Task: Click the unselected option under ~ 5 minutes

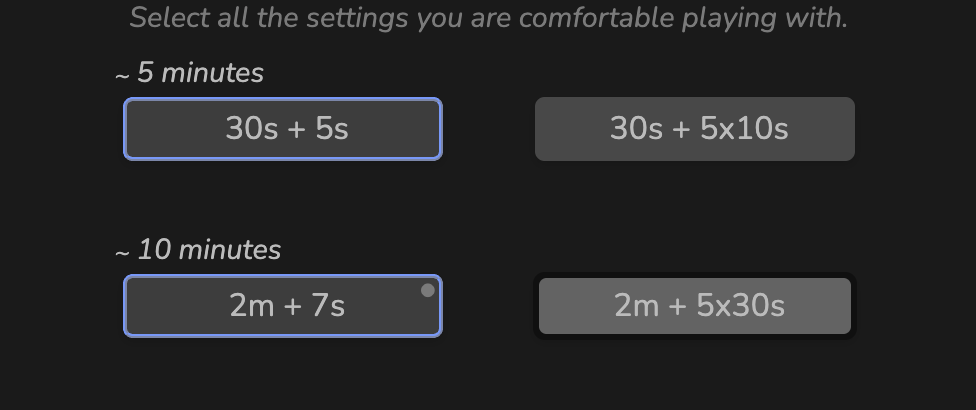Action: tap(695, 129)
